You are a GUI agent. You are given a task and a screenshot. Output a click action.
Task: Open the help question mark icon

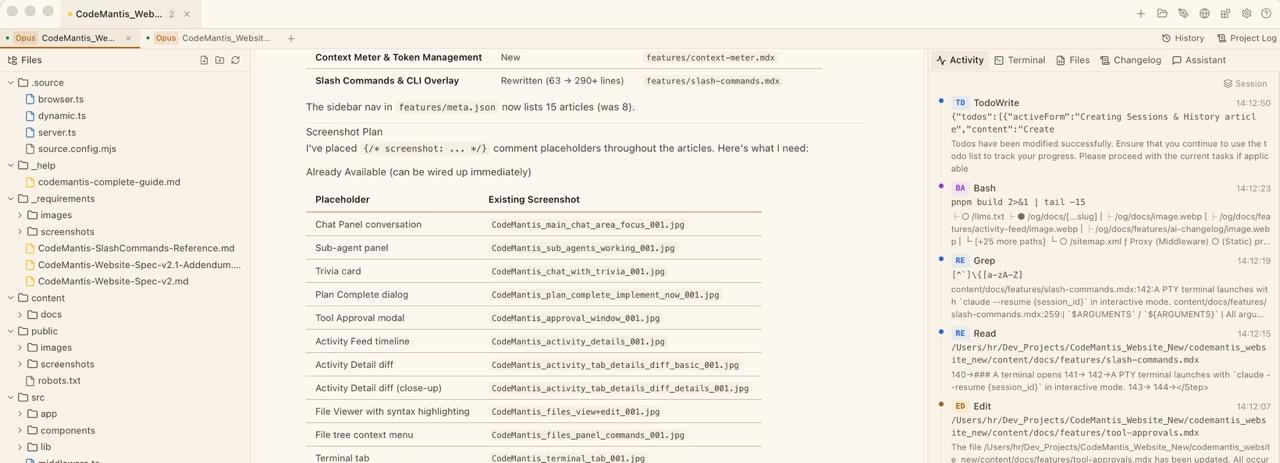[1266, 14]
